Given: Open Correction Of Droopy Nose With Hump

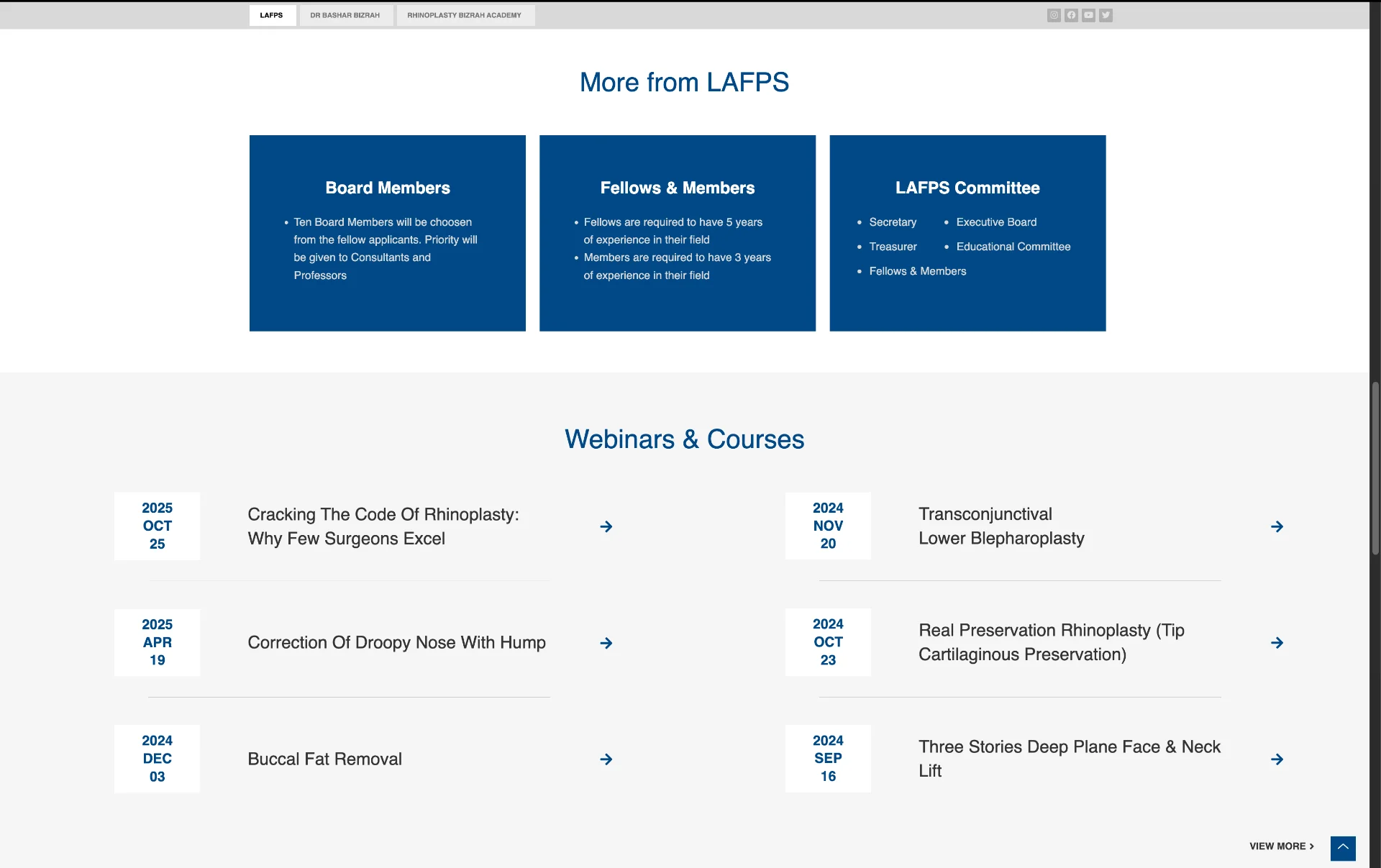Looking at the screenshot, I should tap(397, 642).
